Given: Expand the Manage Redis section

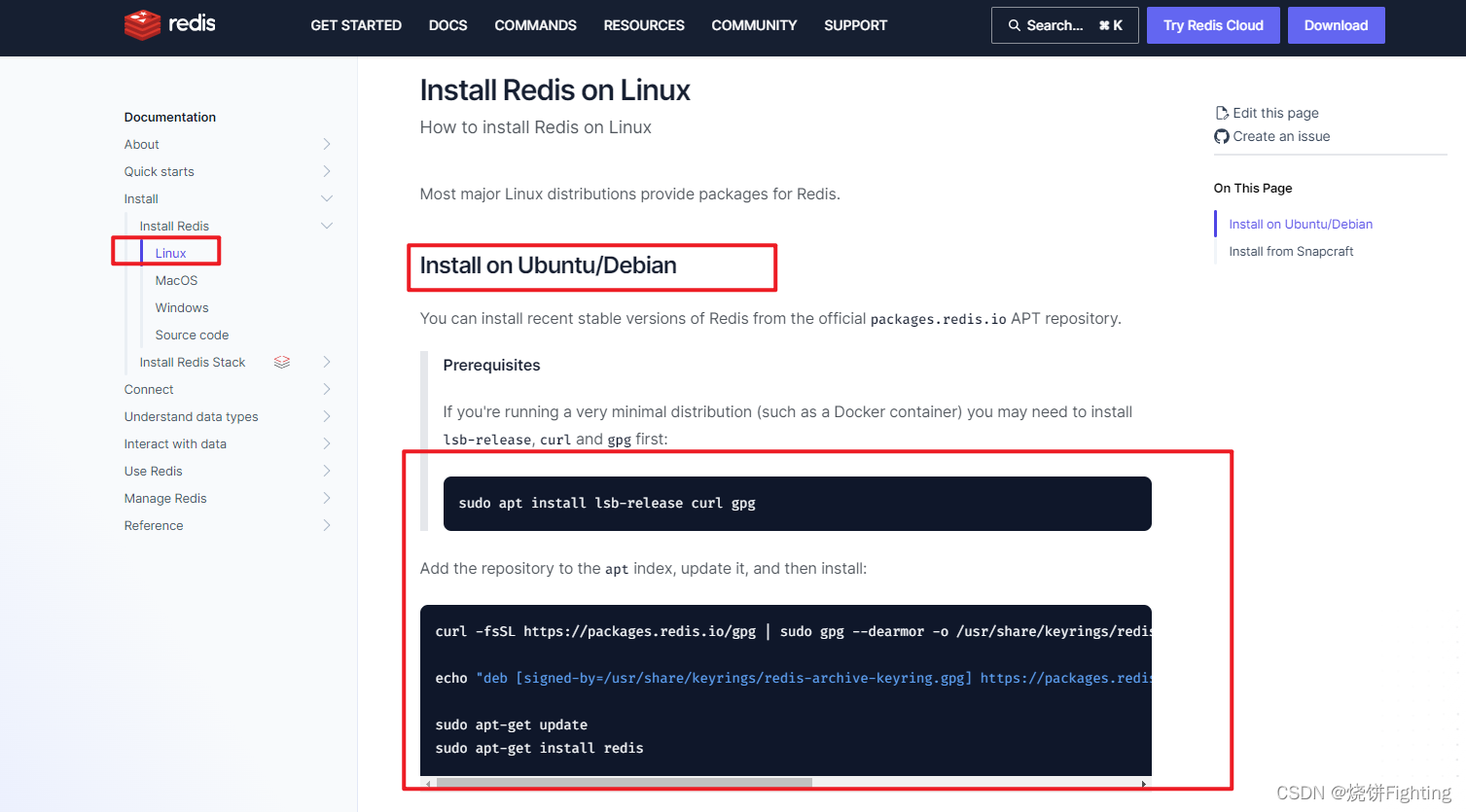Looking at the screenshot, I should pos(327,498).
